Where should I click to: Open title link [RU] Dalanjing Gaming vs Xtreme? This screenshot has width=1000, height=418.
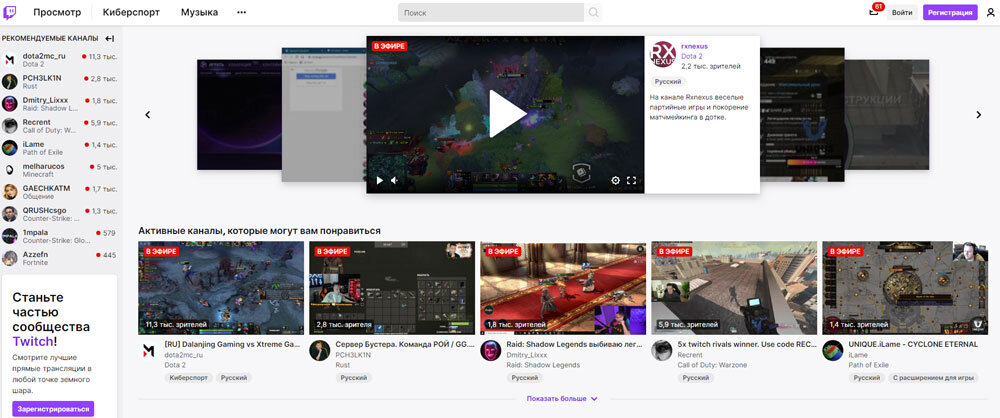coord(232,344)
